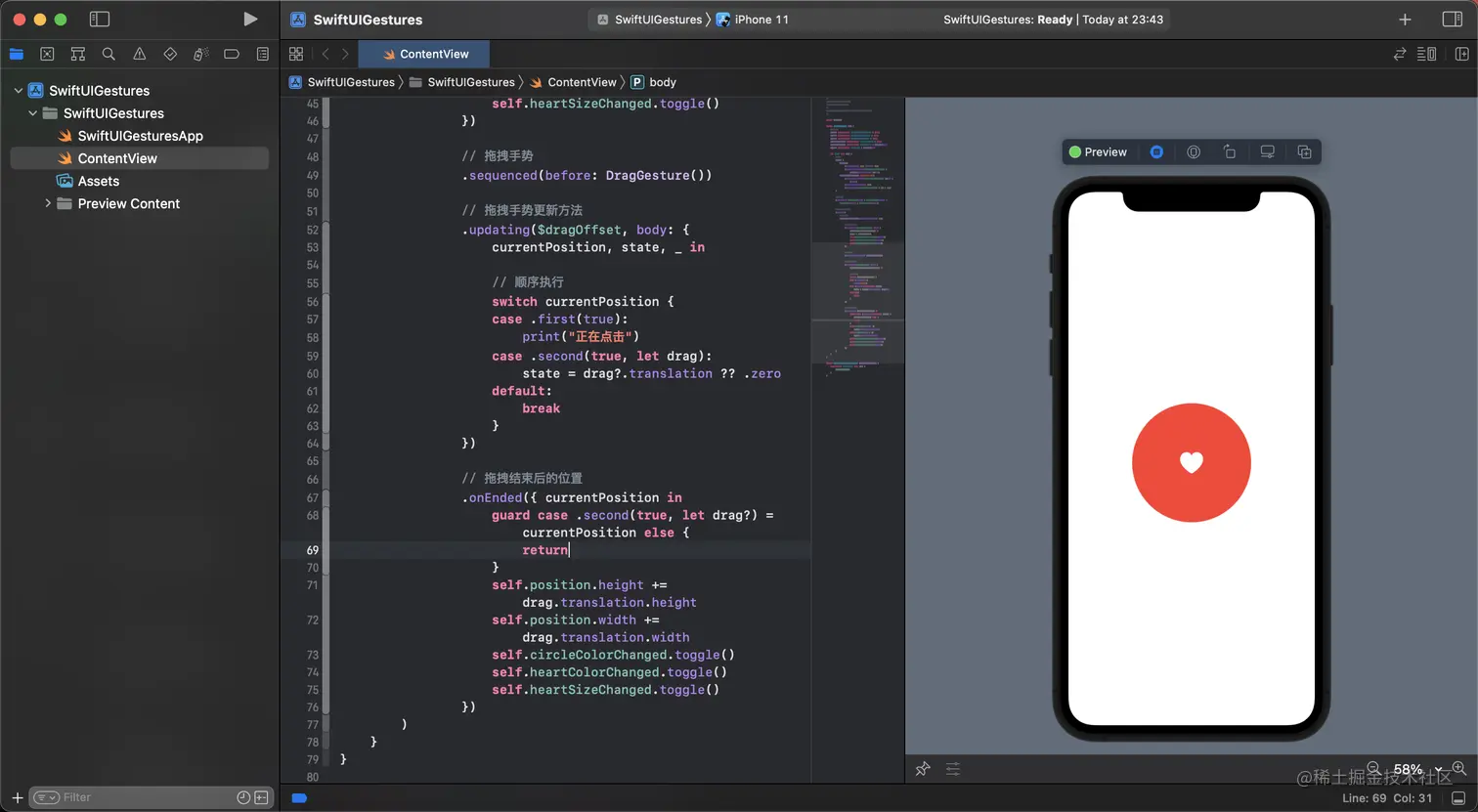The height and width of the screenshot is (812, 1478).
Task: Open the breakpoint navigator
Action: 232,54
